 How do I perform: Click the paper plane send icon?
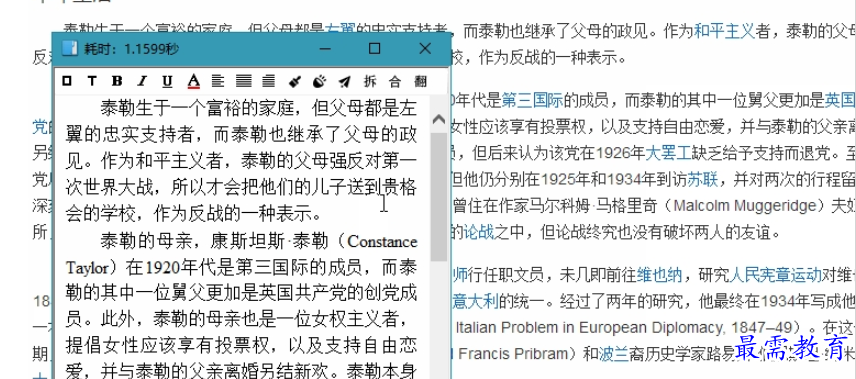point(344,82)
